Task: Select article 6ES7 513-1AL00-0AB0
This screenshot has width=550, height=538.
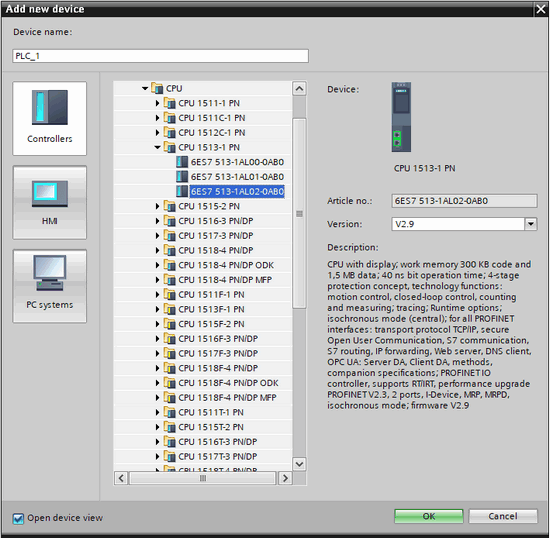Action: [237, 162]
